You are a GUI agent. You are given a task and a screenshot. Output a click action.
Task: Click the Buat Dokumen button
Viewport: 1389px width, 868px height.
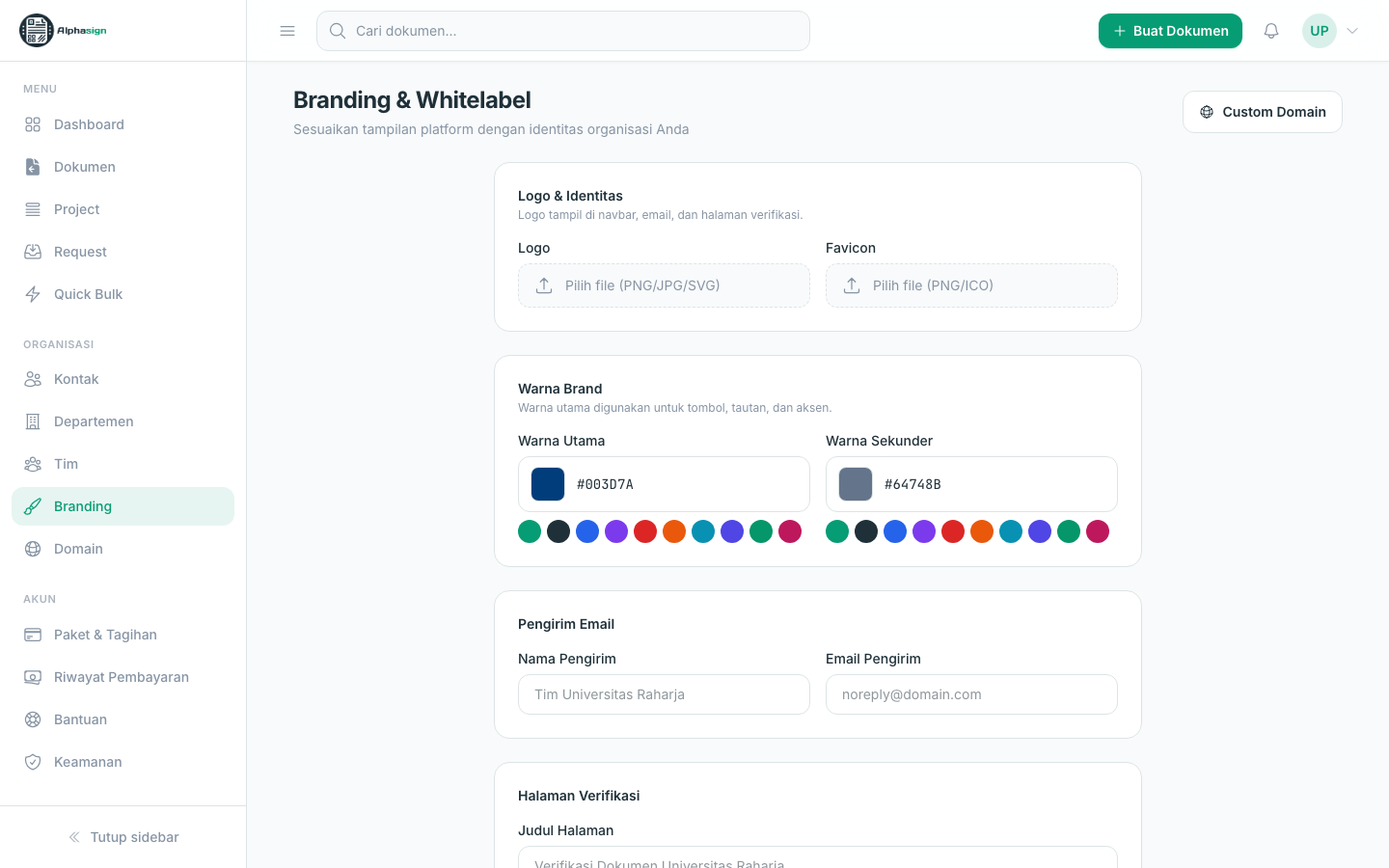click(x=1170, y=31)
